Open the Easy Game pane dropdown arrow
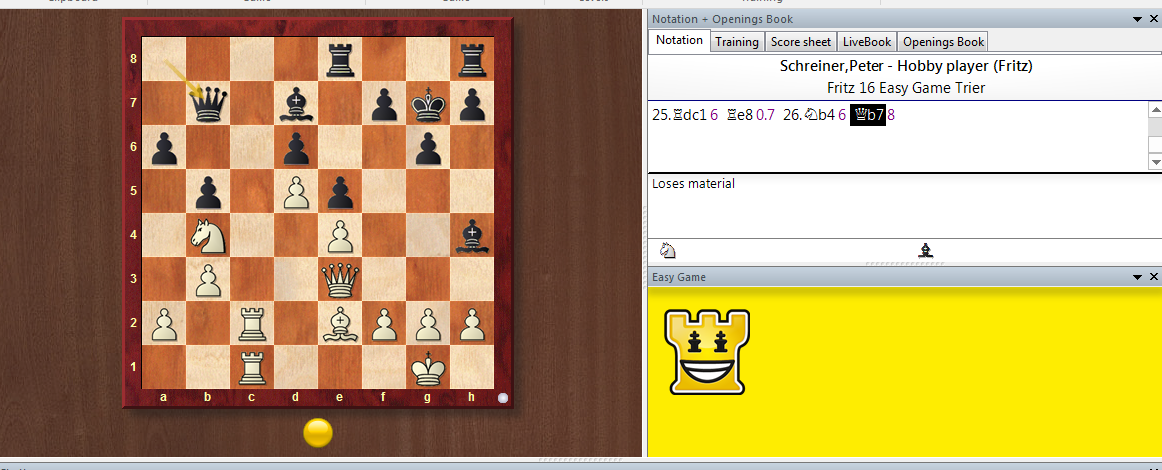 [x=1138, y=277]
